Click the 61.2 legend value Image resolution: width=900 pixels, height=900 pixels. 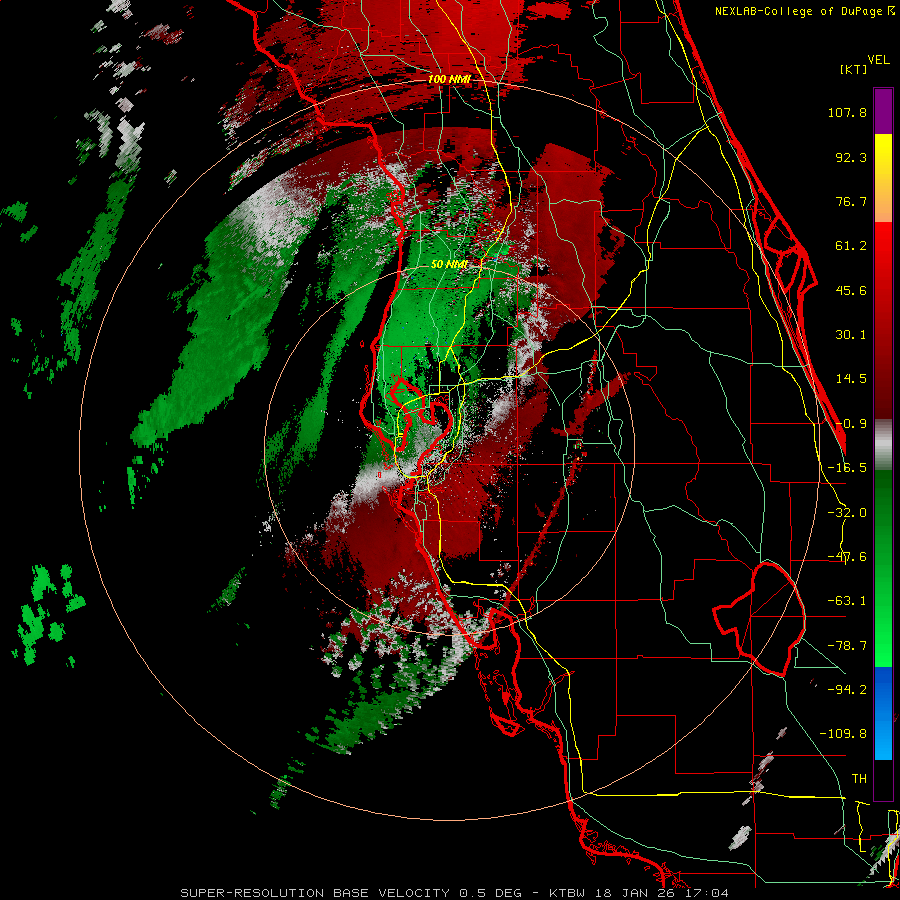851,246
